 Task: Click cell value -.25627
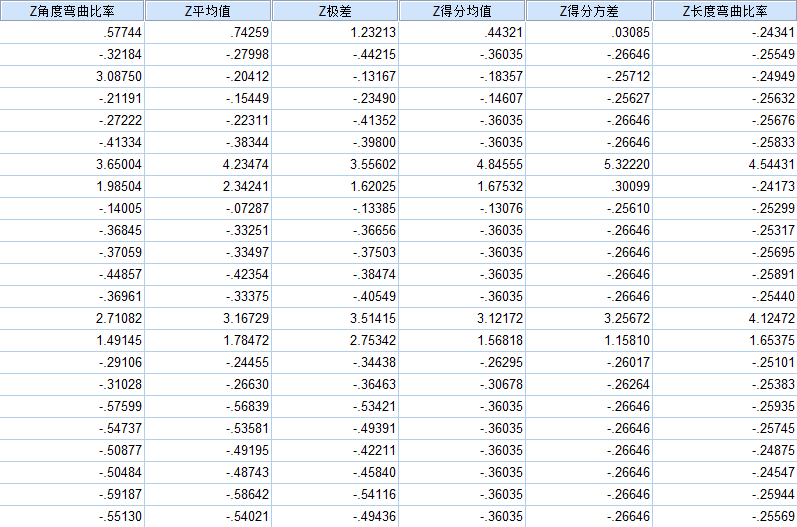(628, 98)
